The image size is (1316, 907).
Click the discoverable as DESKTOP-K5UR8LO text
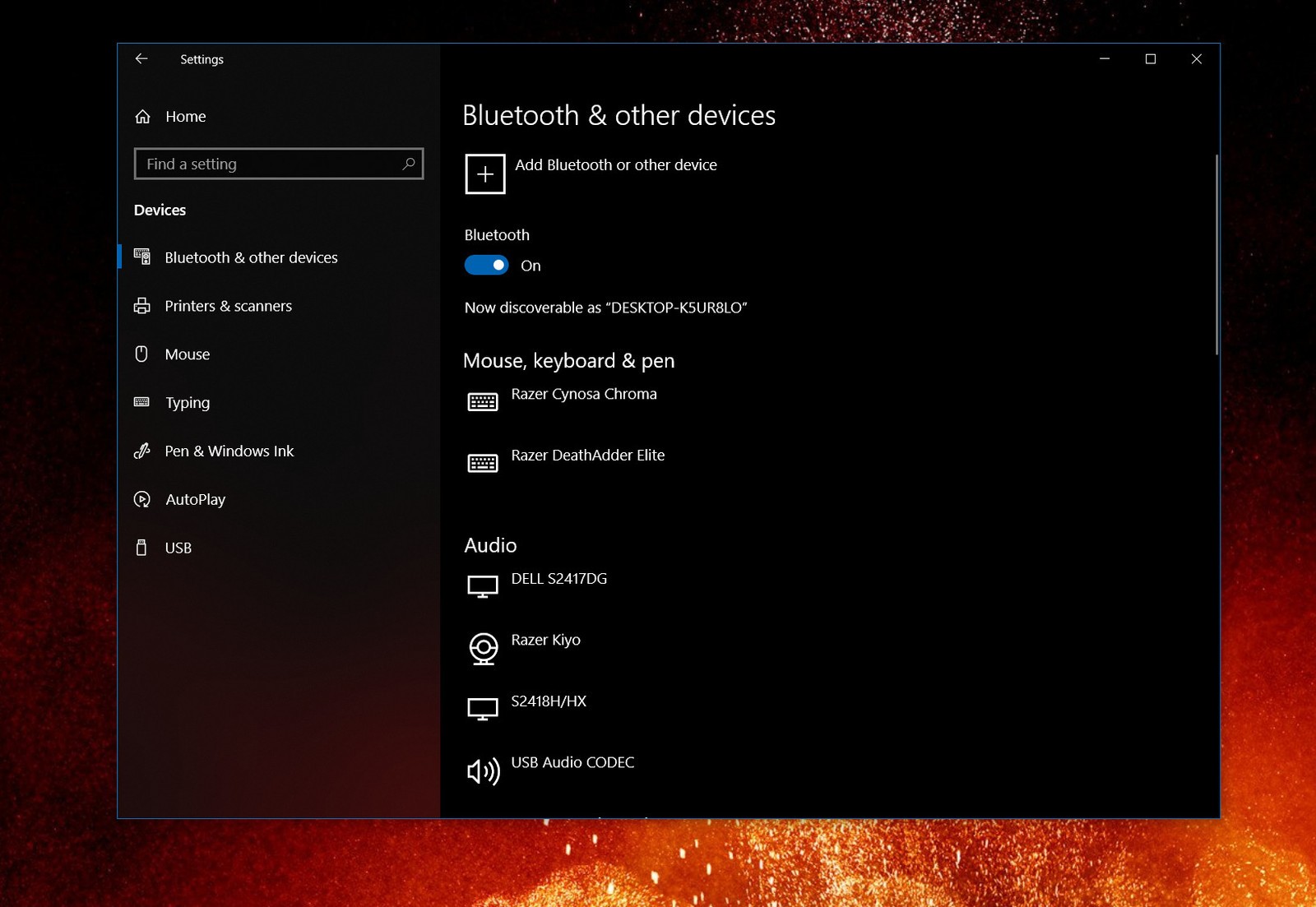[605, 308]
